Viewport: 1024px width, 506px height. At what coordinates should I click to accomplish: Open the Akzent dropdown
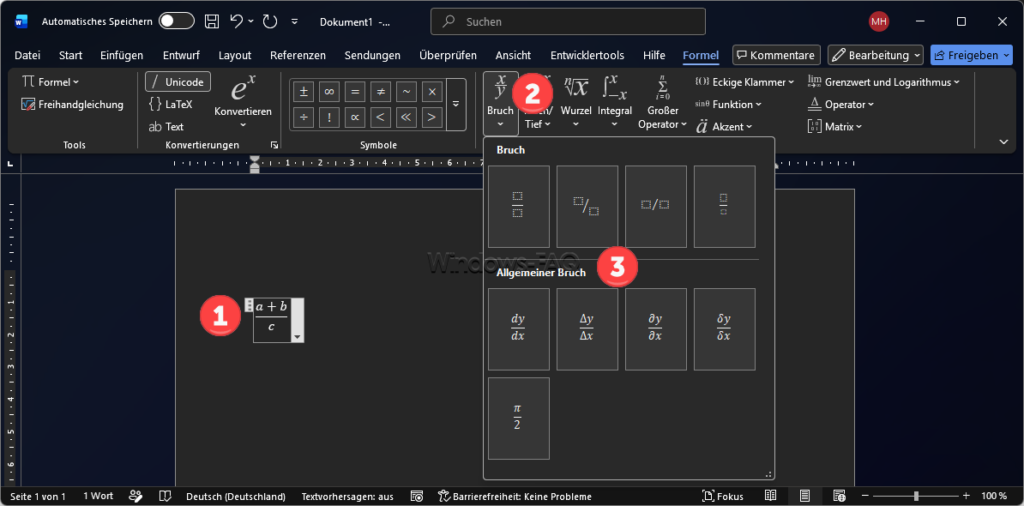[725, 127]
